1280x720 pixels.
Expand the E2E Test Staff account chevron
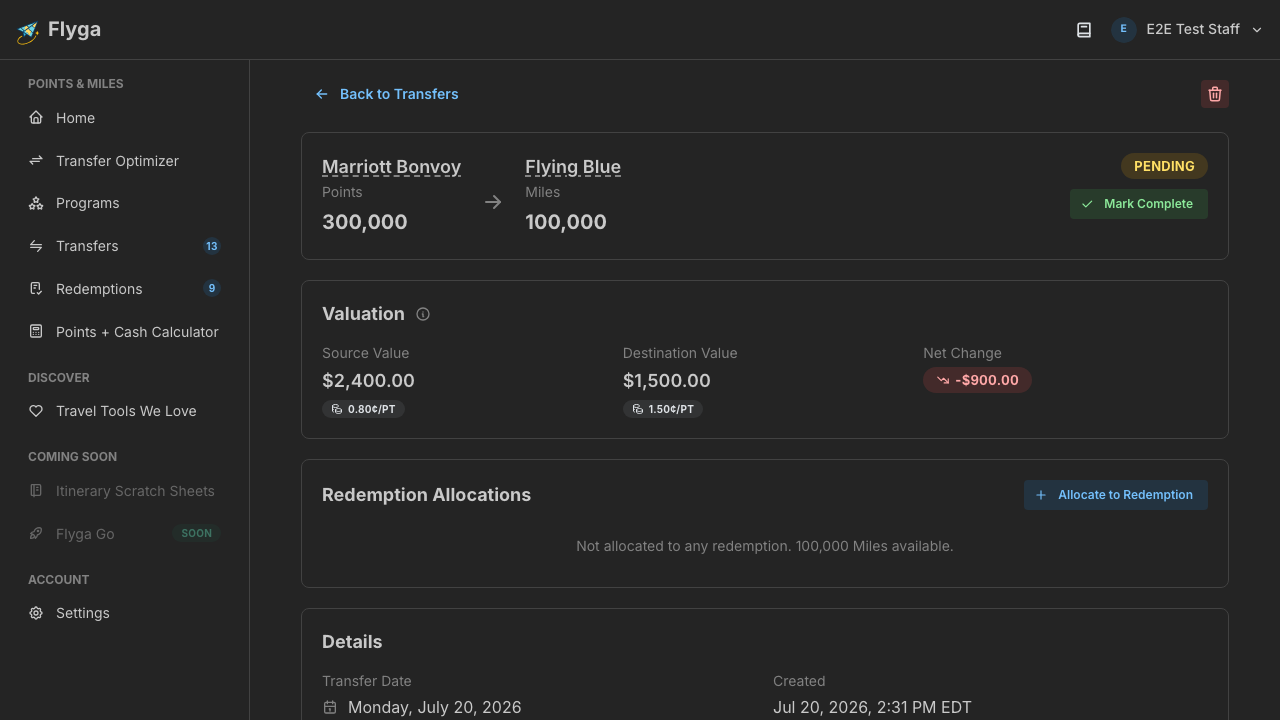point(1257,30)
